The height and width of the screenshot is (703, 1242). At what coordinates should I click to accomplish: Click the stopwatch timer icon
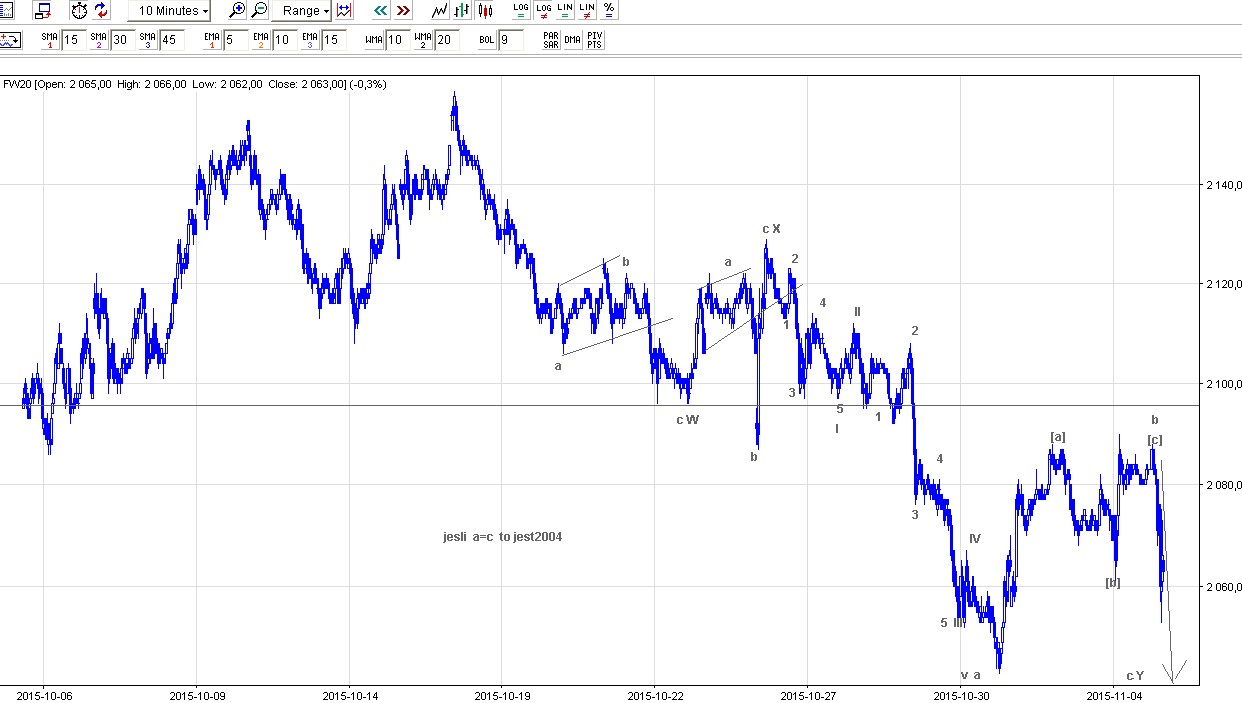point(79,11)
